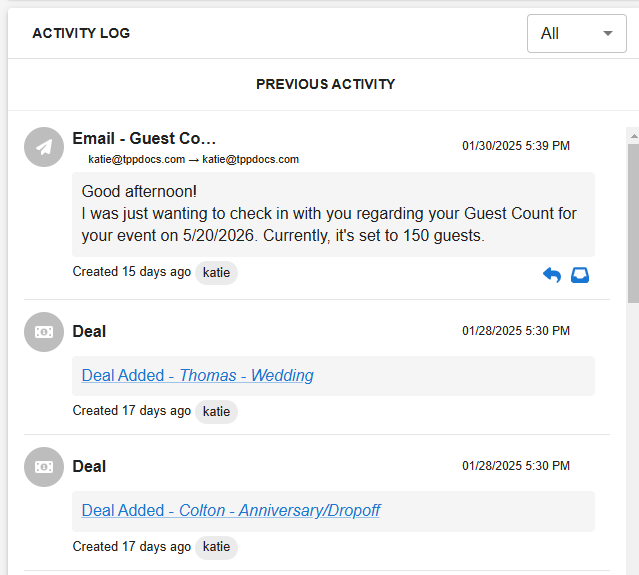Click the 01/30/2025 5:39 PM timestamp
The height and width of the screenshot is (575, 639).
click(516, 146)
